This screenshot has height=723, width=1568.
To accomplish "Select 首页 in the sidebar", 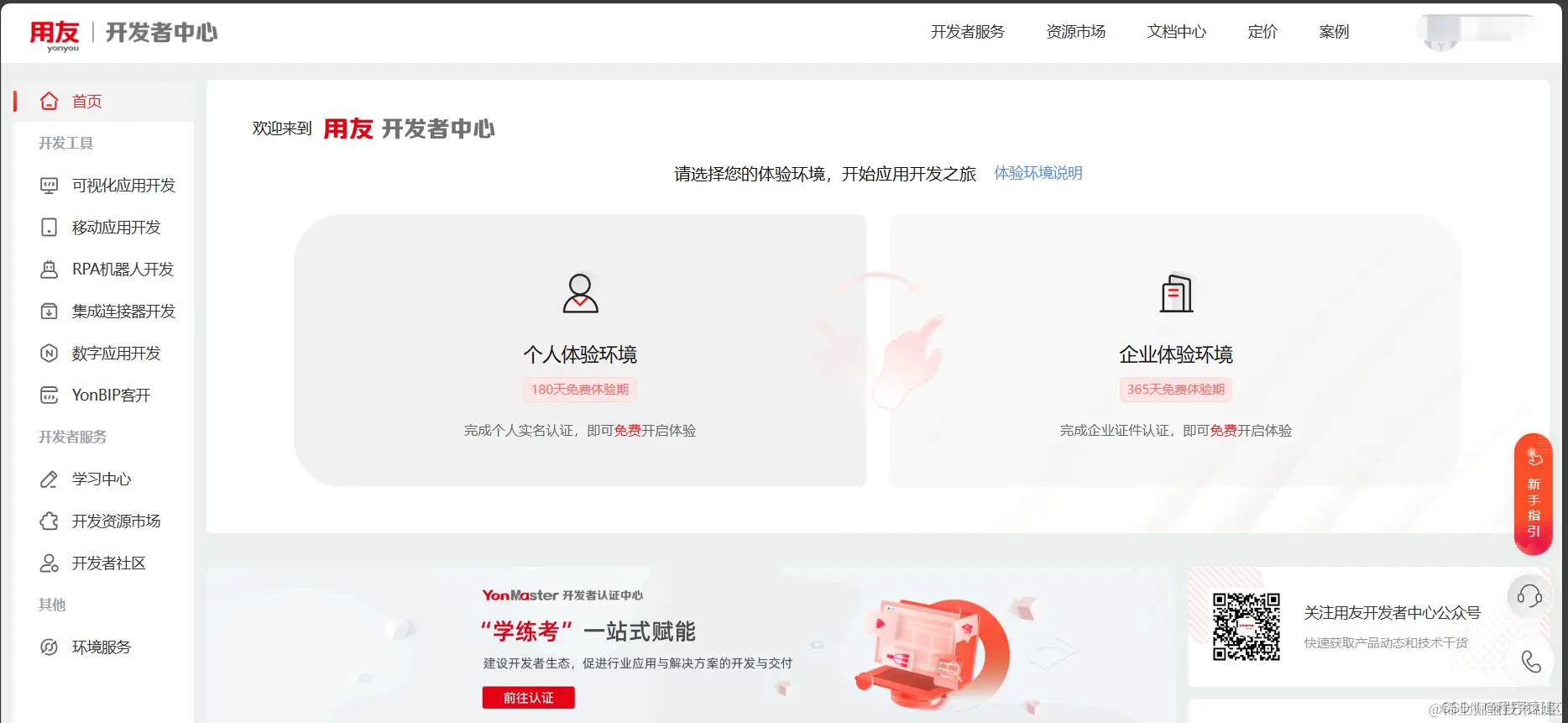I will click(104, 101).
